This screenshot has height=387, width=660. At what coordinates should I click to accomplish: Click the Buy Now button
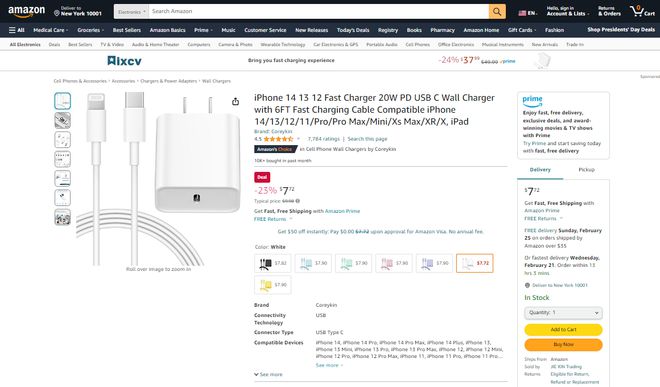click(x=563, y=344)
